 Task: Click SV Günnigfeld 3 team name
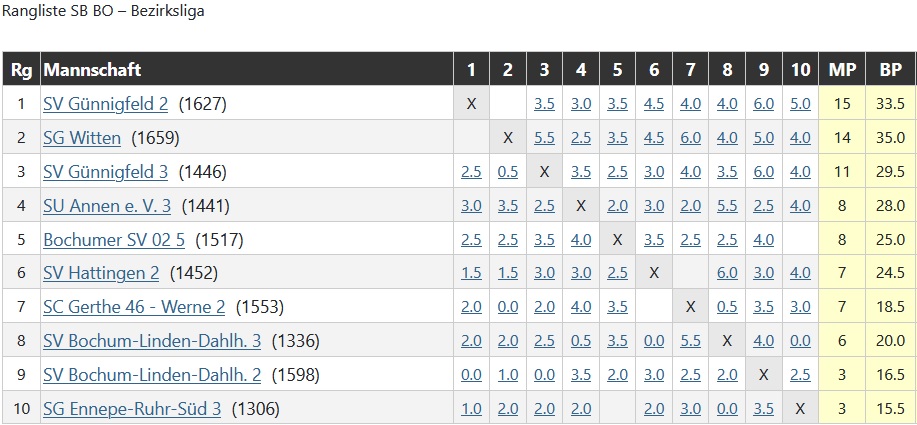click(x=105, y=172)
